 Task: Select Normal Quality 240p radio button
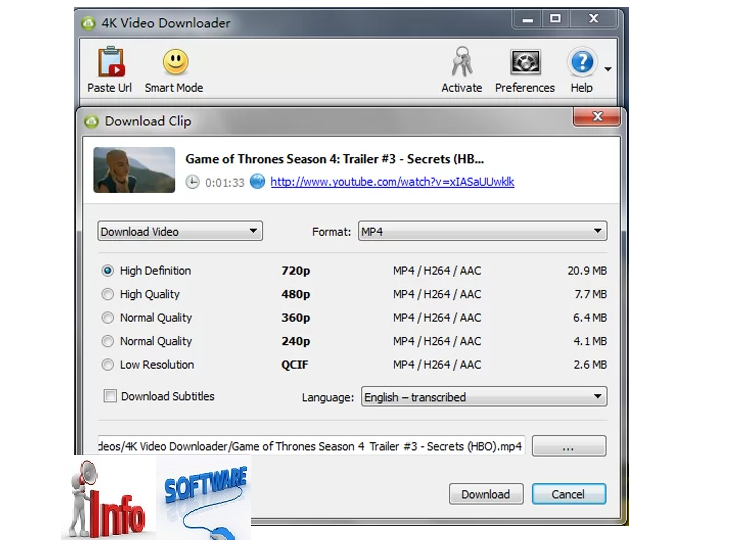tap(107, 341)
